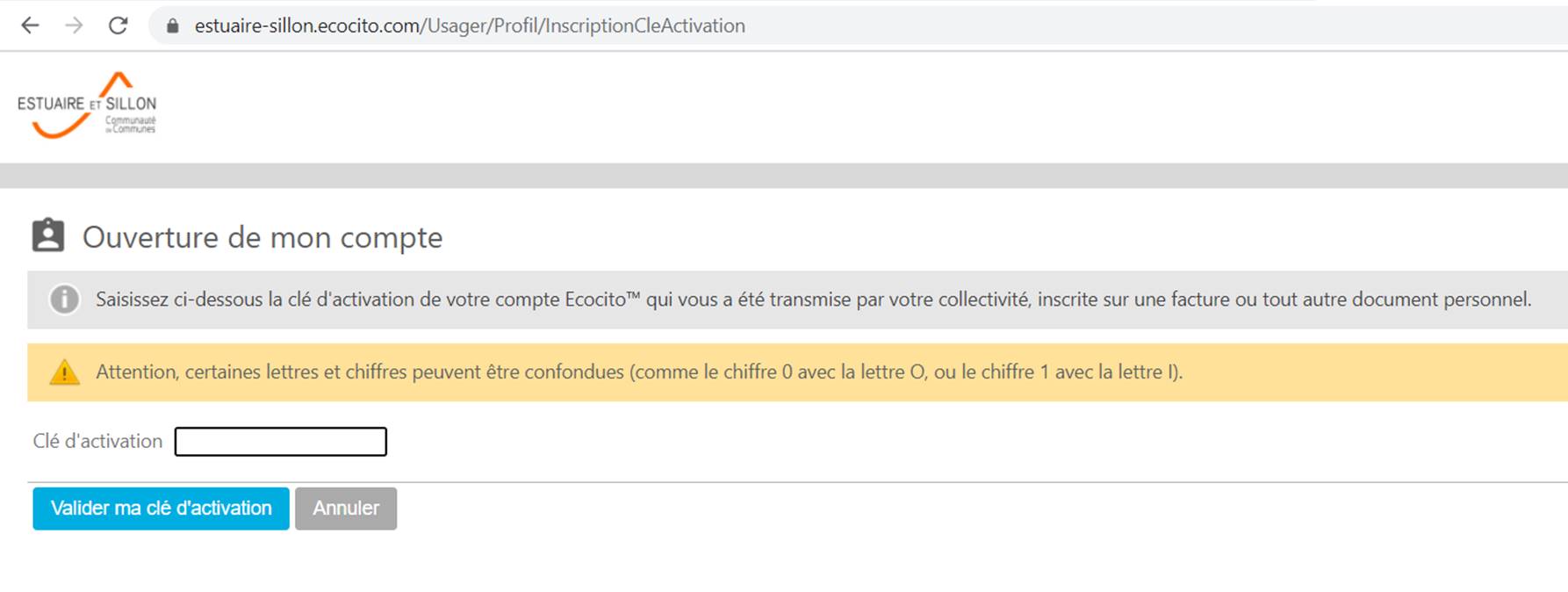The width and height of the screenshot is (1568, 592).
Task: Go back with the browser back arrow
Action: 30,25
